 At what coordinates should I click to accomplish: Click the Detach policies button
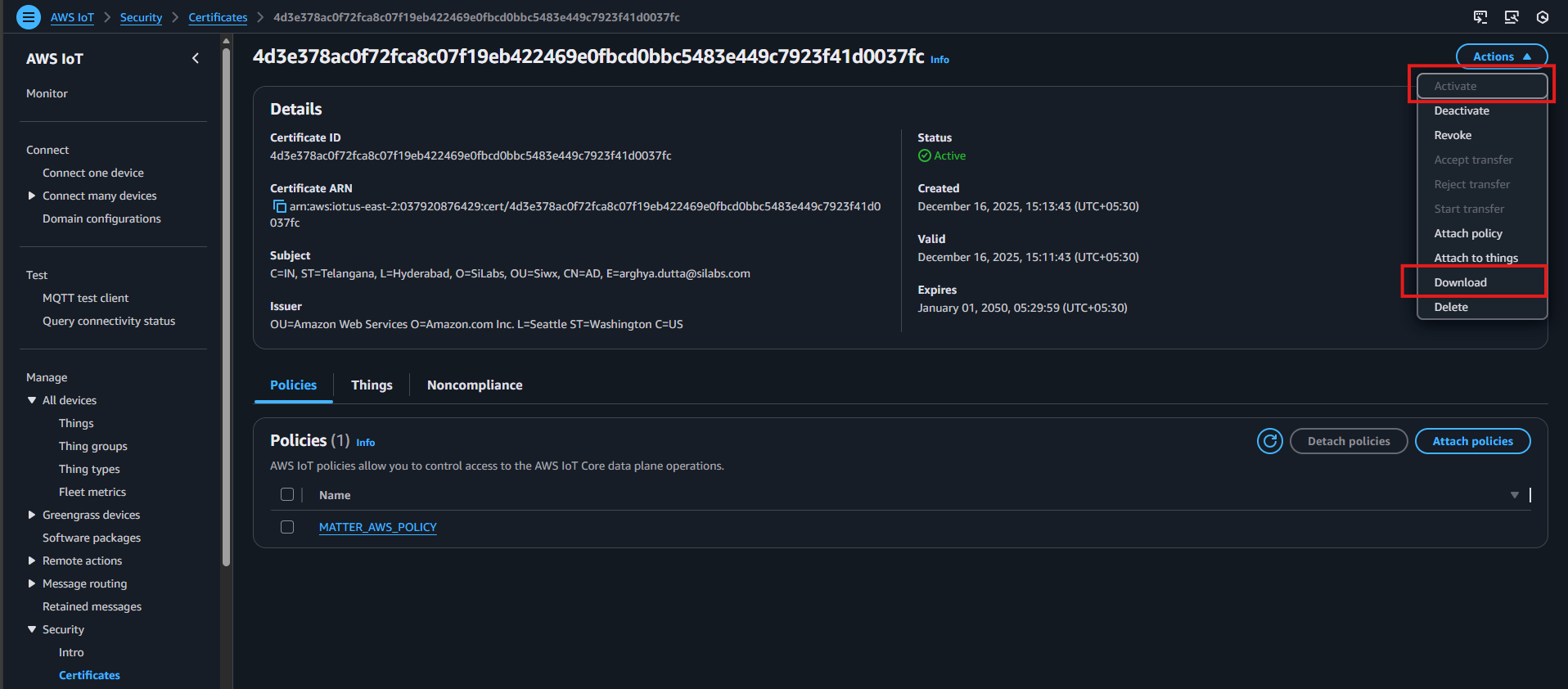pyautogui.click(x=1349, y=441)
